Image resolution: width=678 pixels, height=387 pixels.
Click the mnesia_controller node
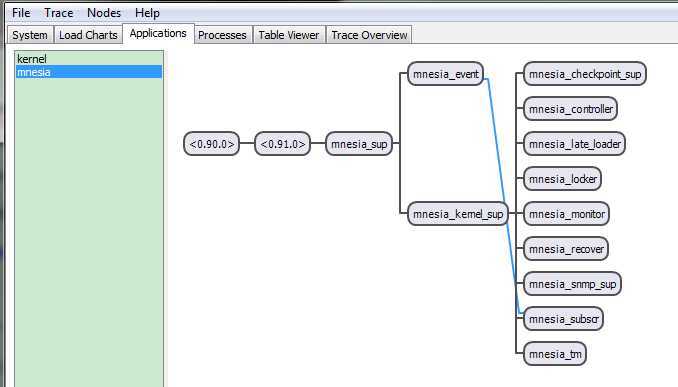pyautogui.click(x=570, y=109)
